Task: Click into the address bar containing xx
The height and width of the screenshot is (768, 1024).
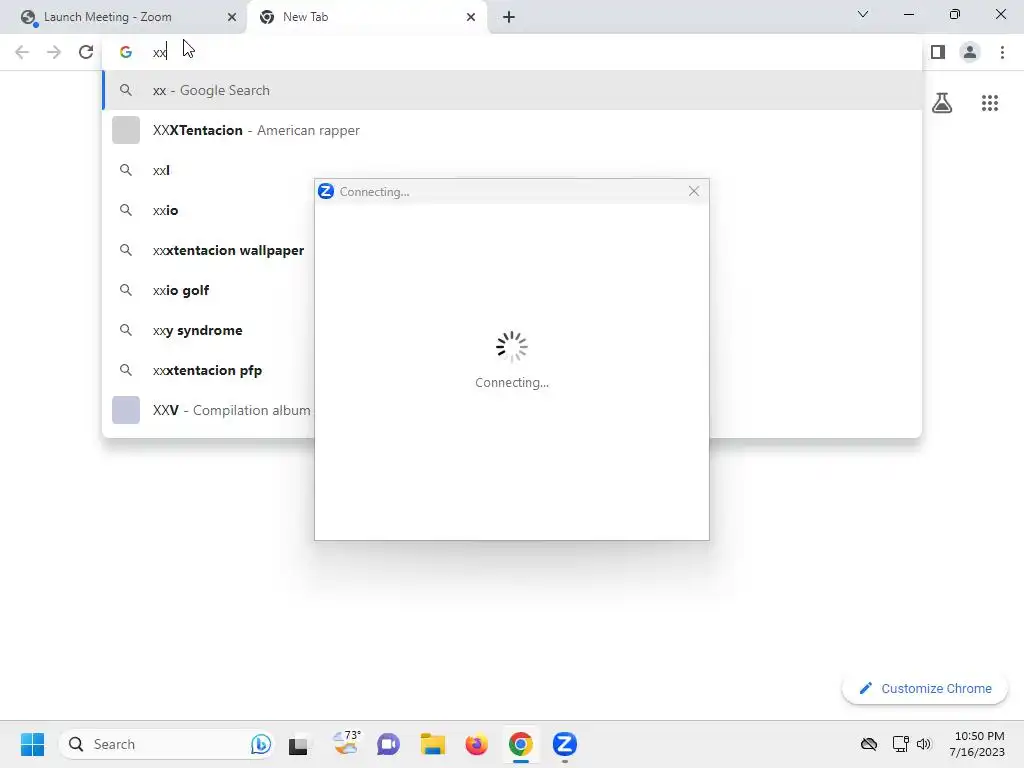Action: [513, 52]
